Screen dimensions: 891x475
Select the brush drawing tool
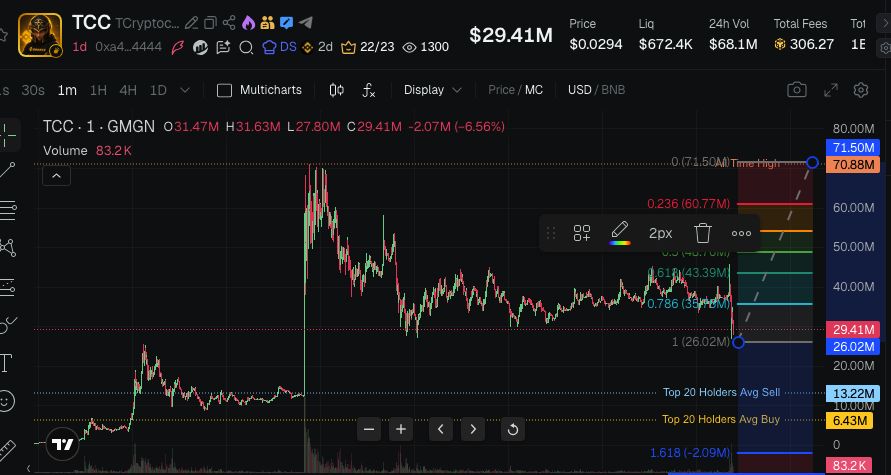(7, 324)
